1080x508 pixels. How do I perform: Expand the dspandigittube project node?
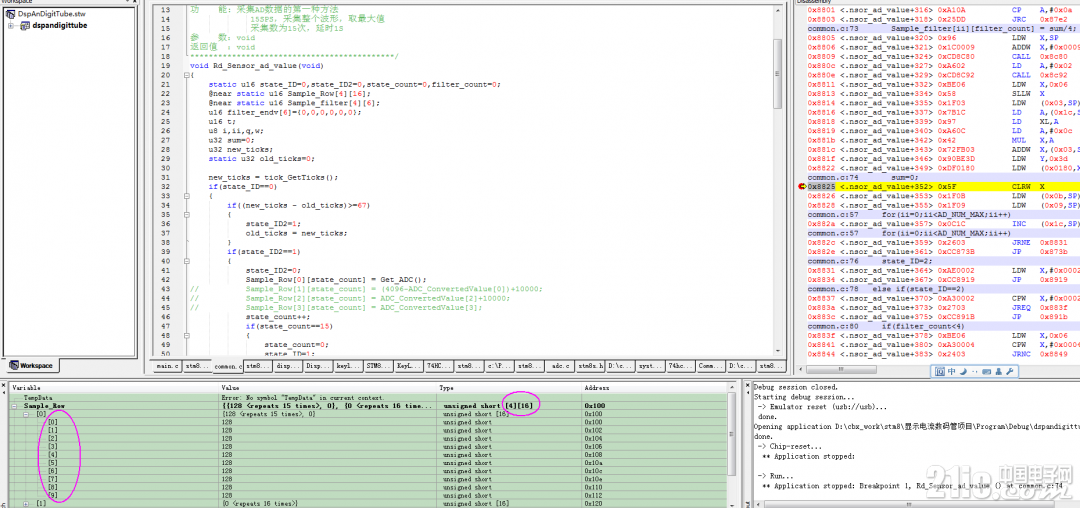[x=12, y=25]
